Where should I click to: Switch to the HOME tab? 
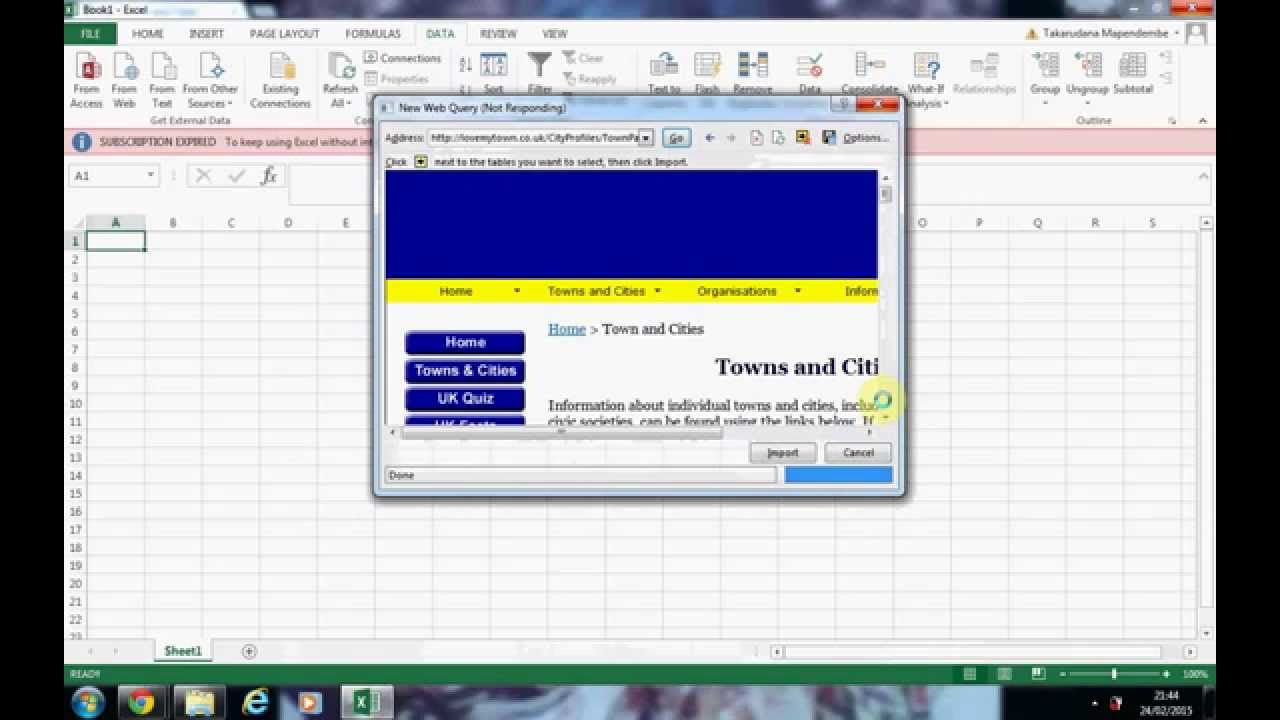tap(148, 34)
